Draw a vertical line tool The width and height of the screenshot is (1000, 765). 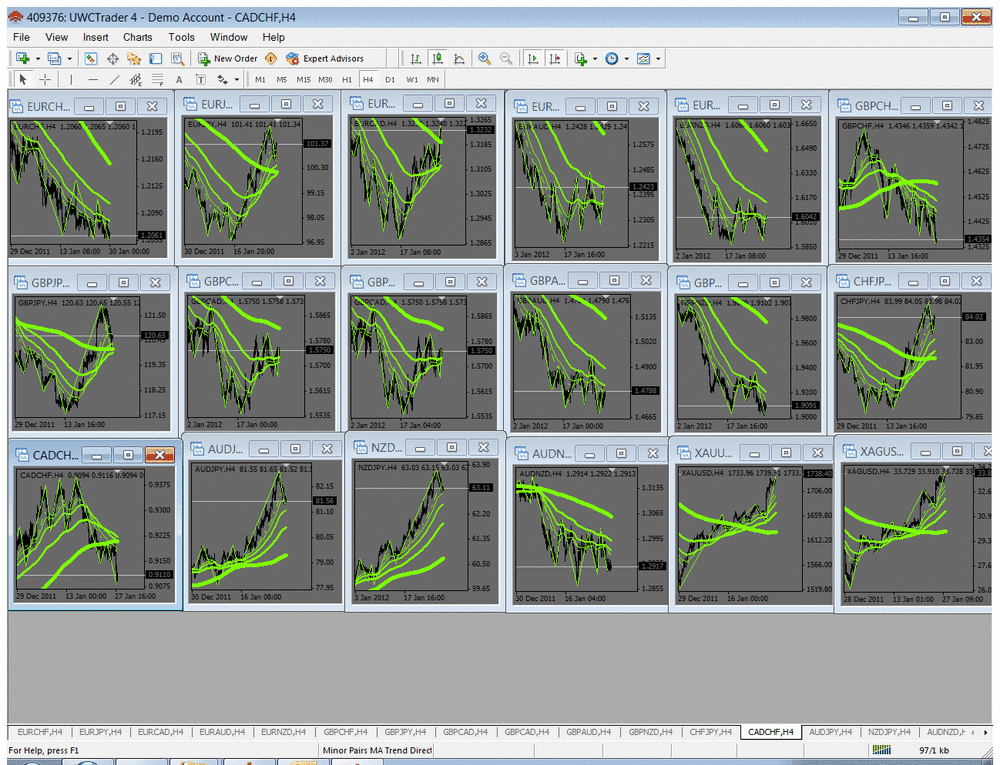pos(71,80)
